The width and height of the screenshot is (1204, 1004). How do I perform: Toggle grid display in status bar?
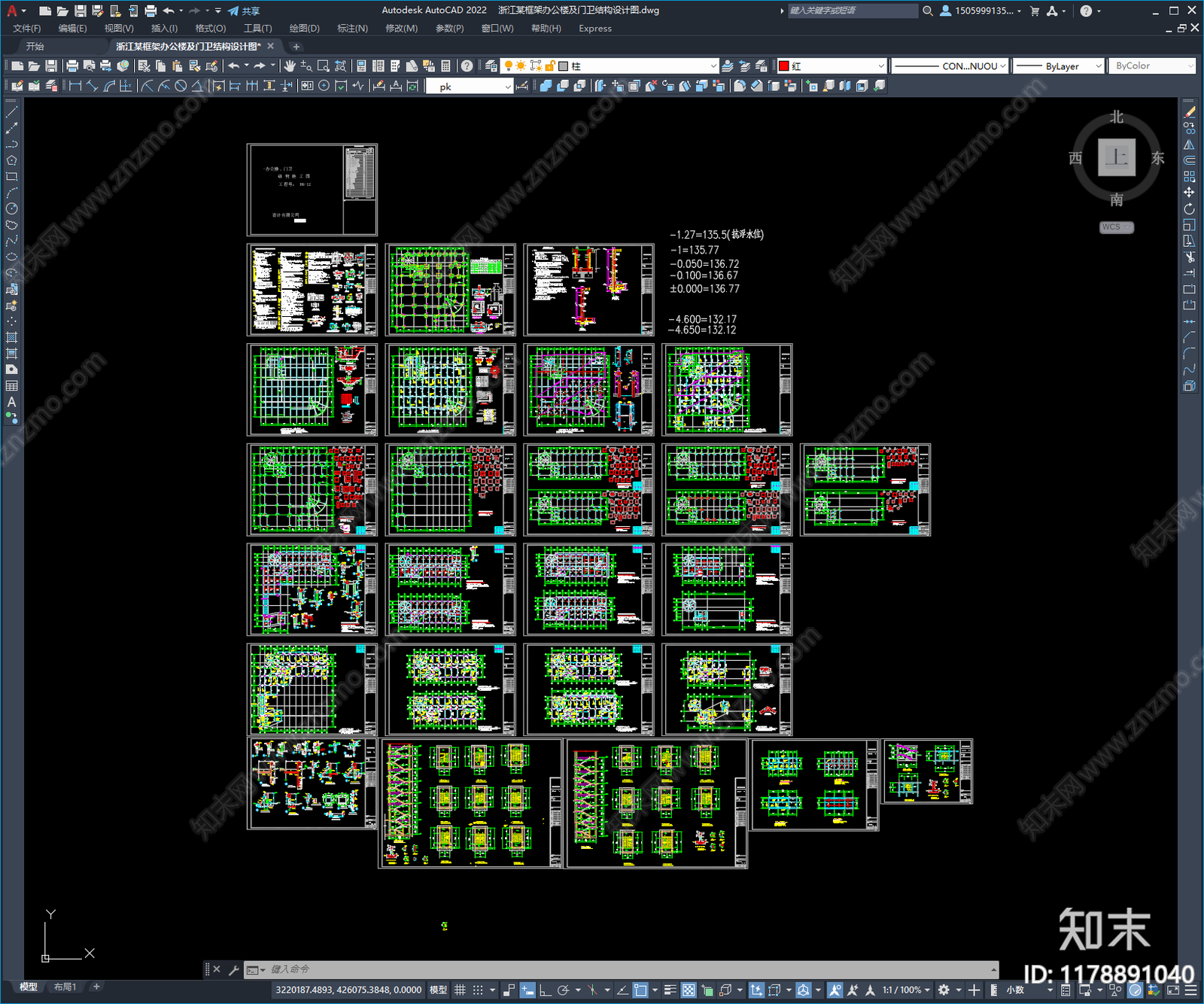coord(460,990)
